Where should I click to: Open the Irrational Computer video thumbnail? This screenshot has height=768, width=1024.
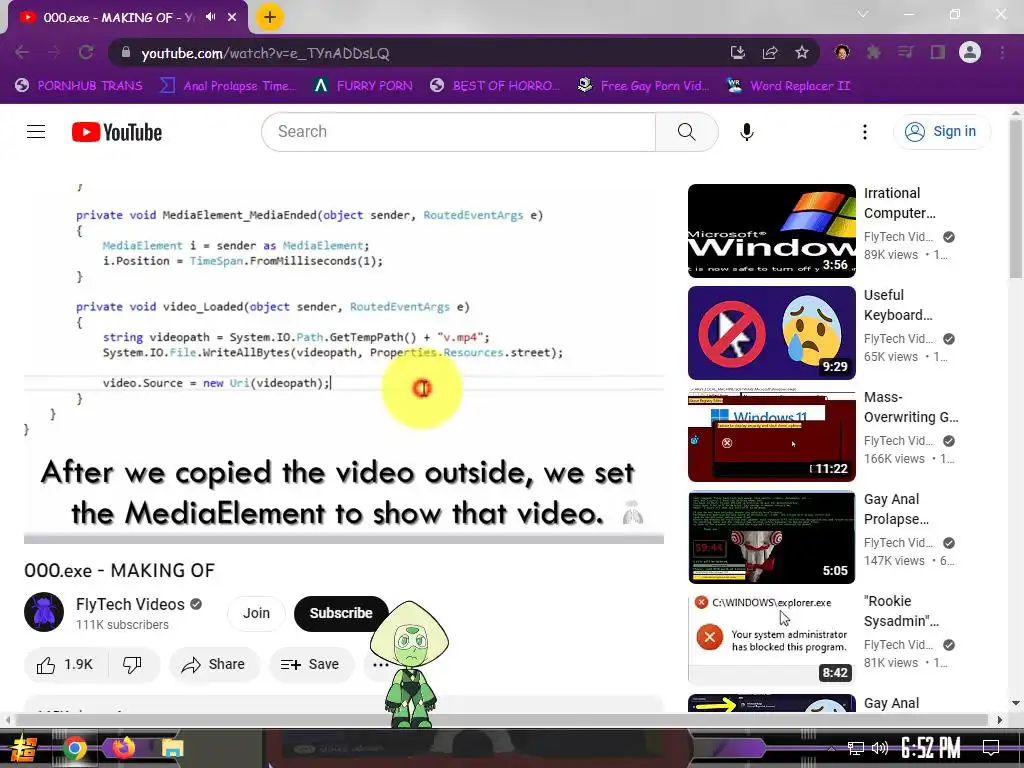point(771,231)
